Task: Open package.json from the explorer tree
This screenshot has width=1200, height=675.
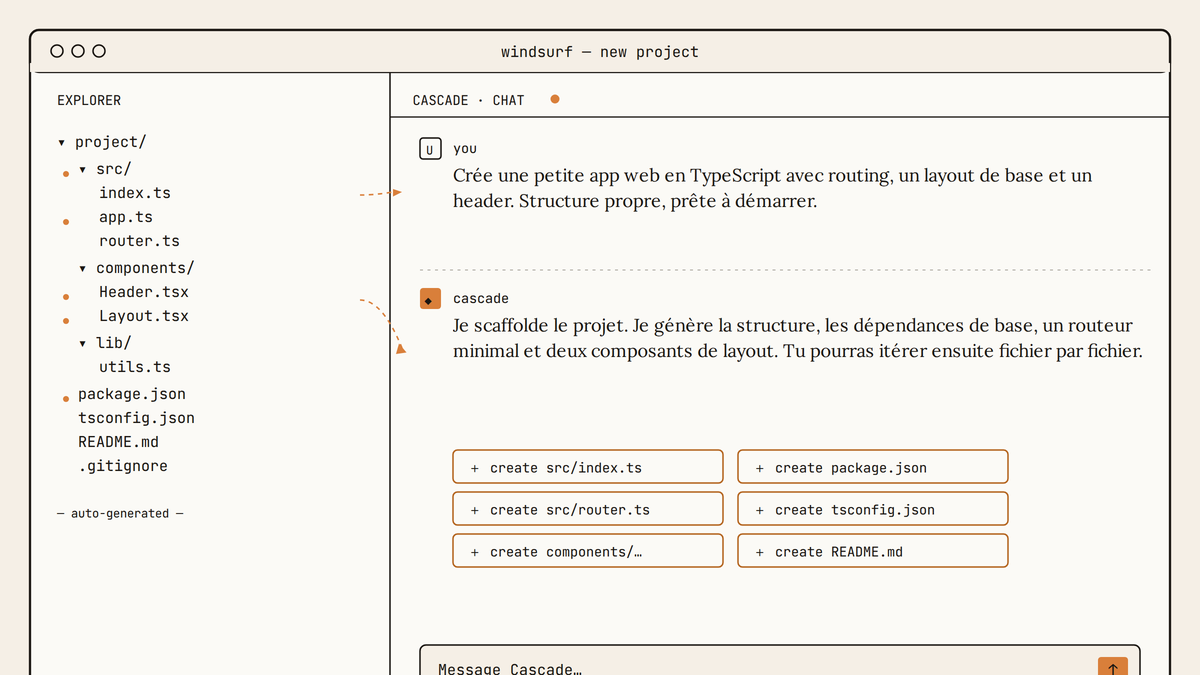Action: coord(132,394)
